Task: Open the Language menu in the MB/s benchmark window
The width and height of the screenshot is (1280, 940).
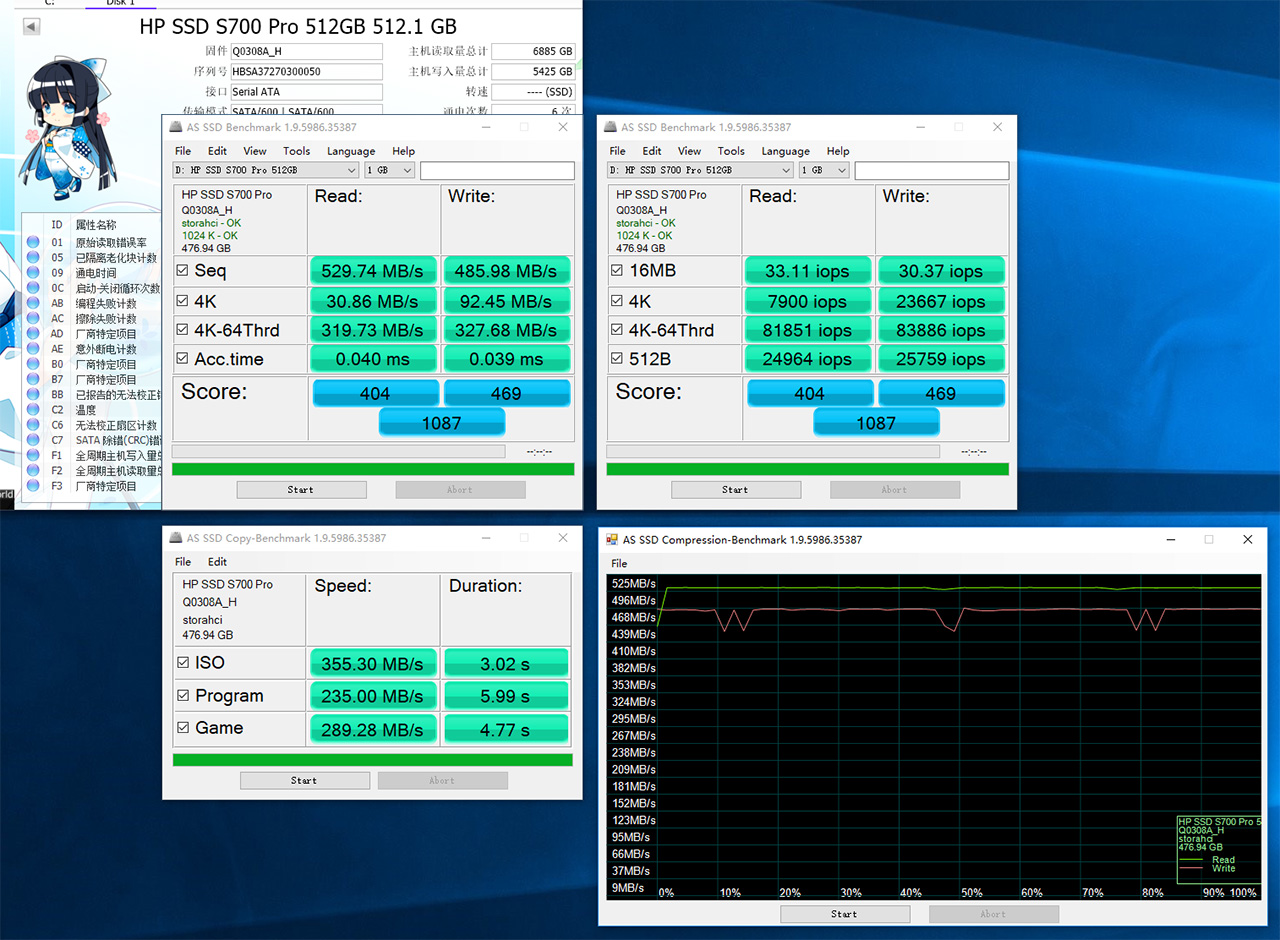Action: [x=350, y=151]
